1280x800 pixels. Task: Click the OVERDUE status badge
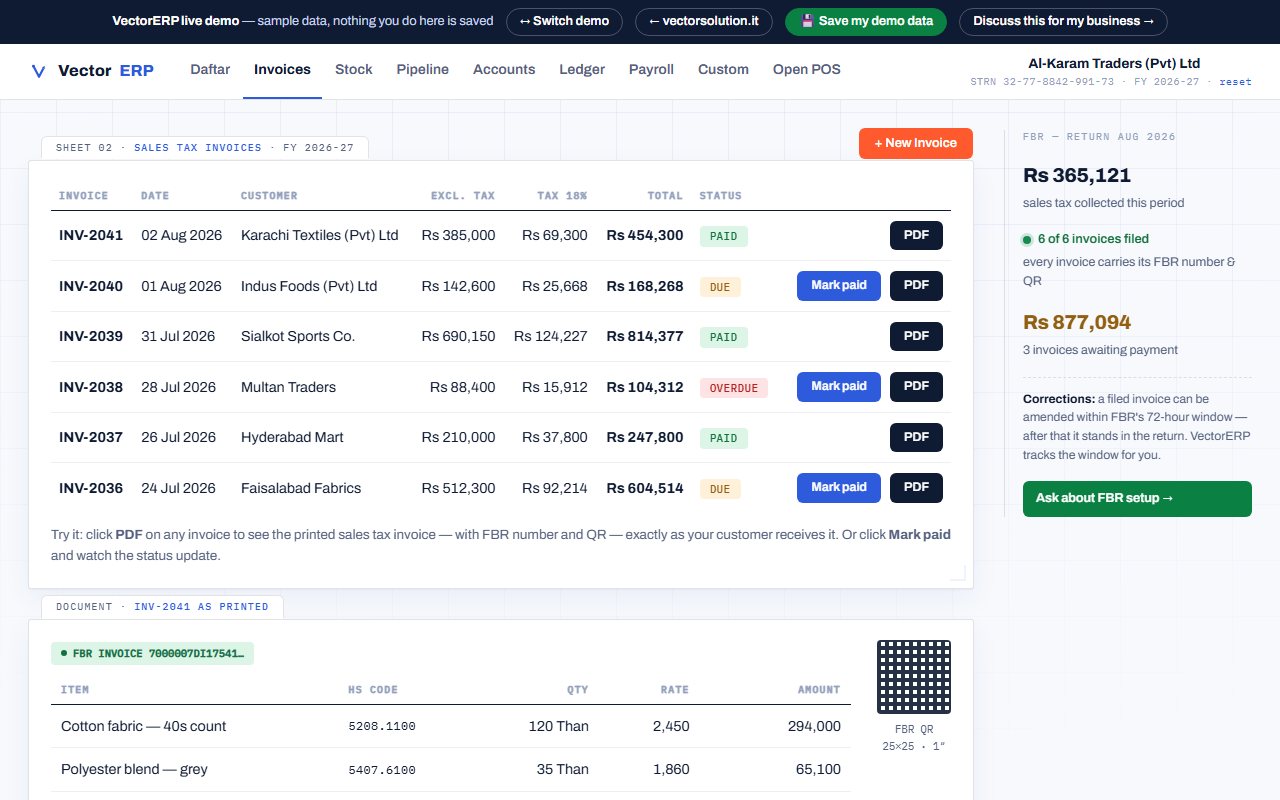pyautogui.click(x=734, y=388)
